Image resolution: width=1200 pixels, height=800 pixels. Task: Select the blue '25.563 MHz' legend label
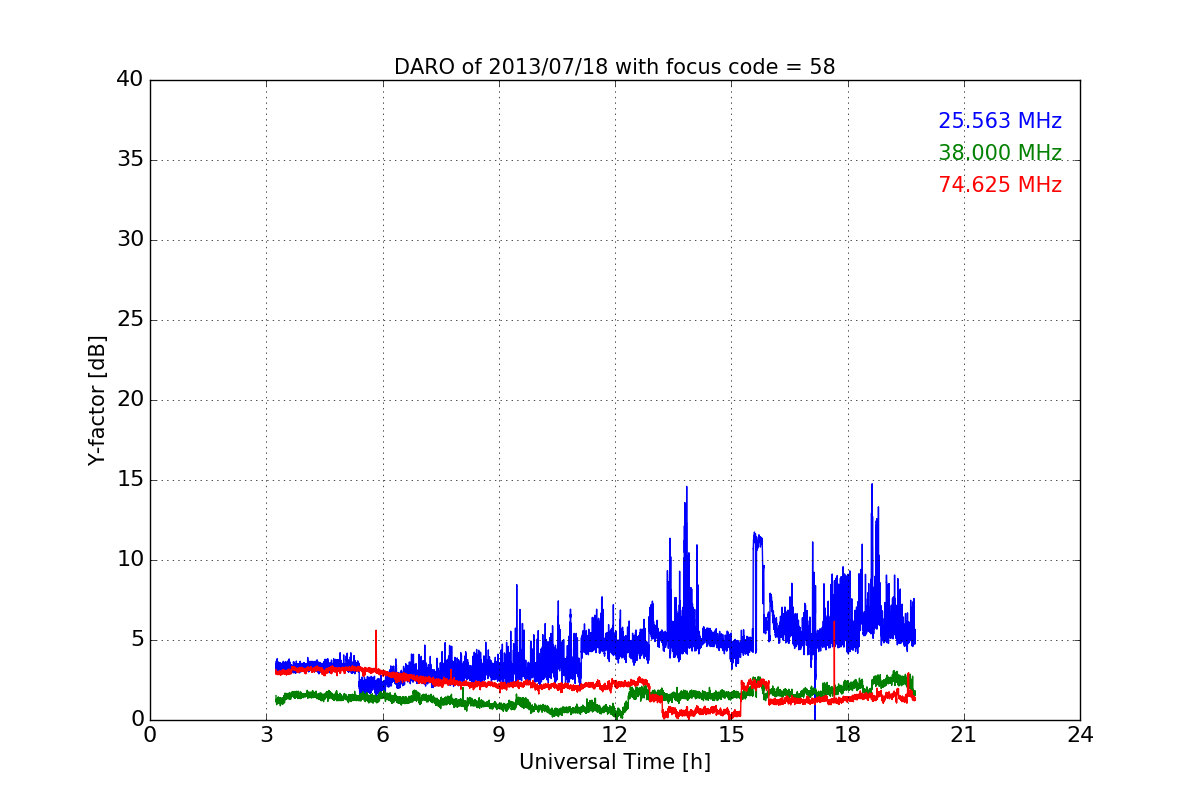click(1000, 121)
